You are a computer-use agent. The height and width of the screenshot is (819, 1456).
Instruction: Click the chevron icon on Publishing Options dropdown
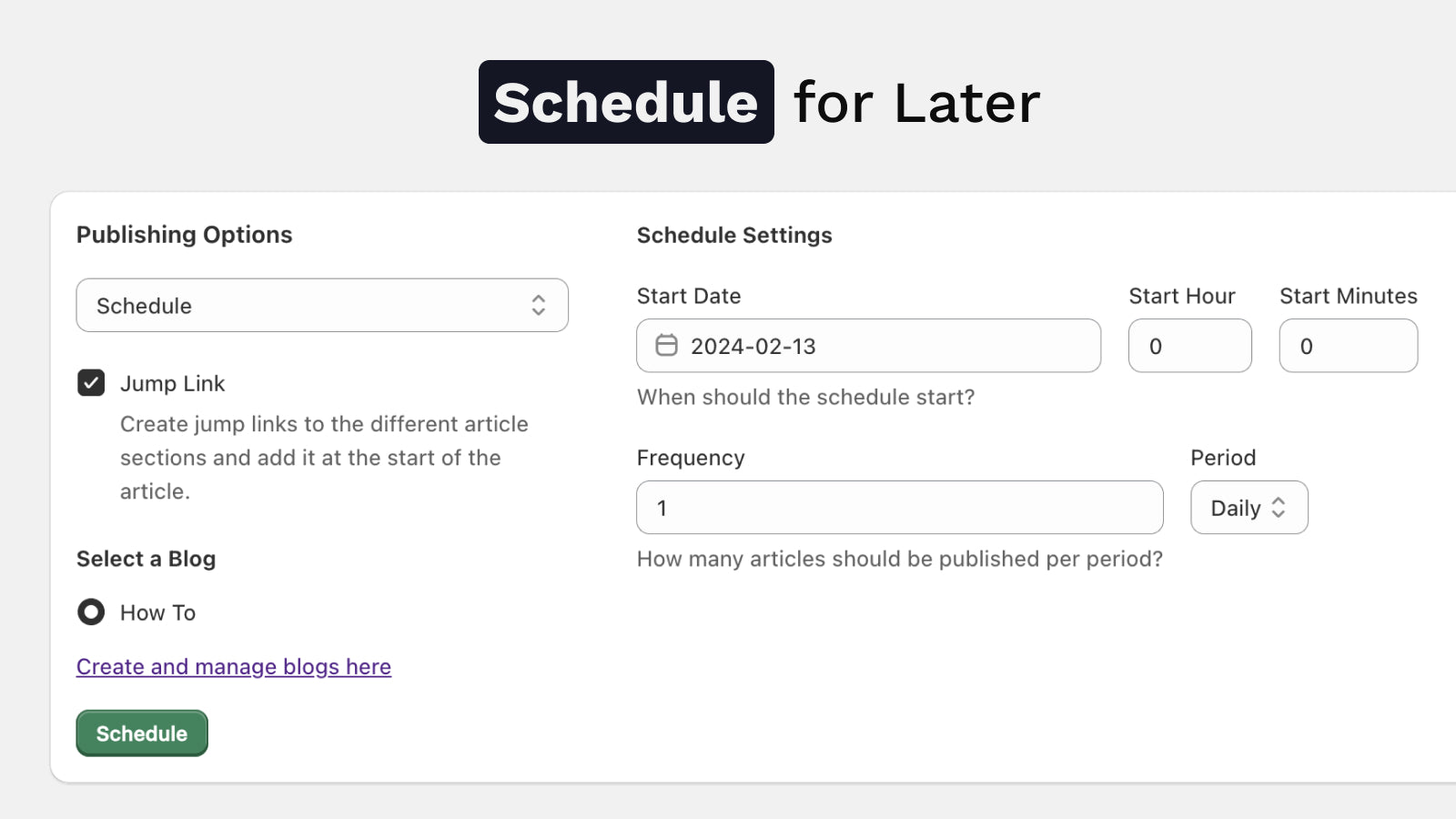tap(539, 306)
